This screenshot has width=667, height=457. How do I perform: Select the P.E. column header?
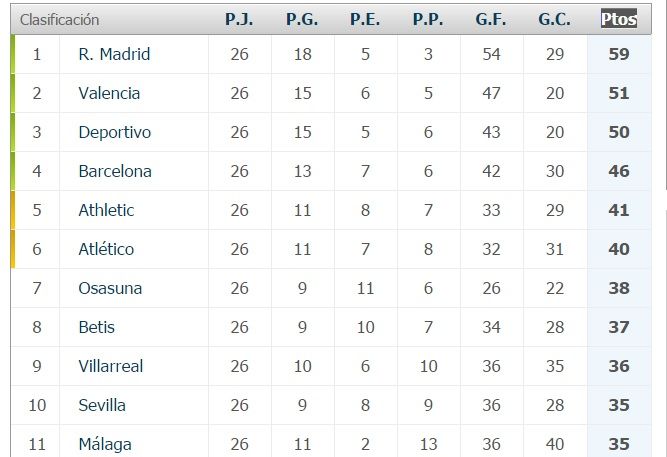tap(365, 19)
